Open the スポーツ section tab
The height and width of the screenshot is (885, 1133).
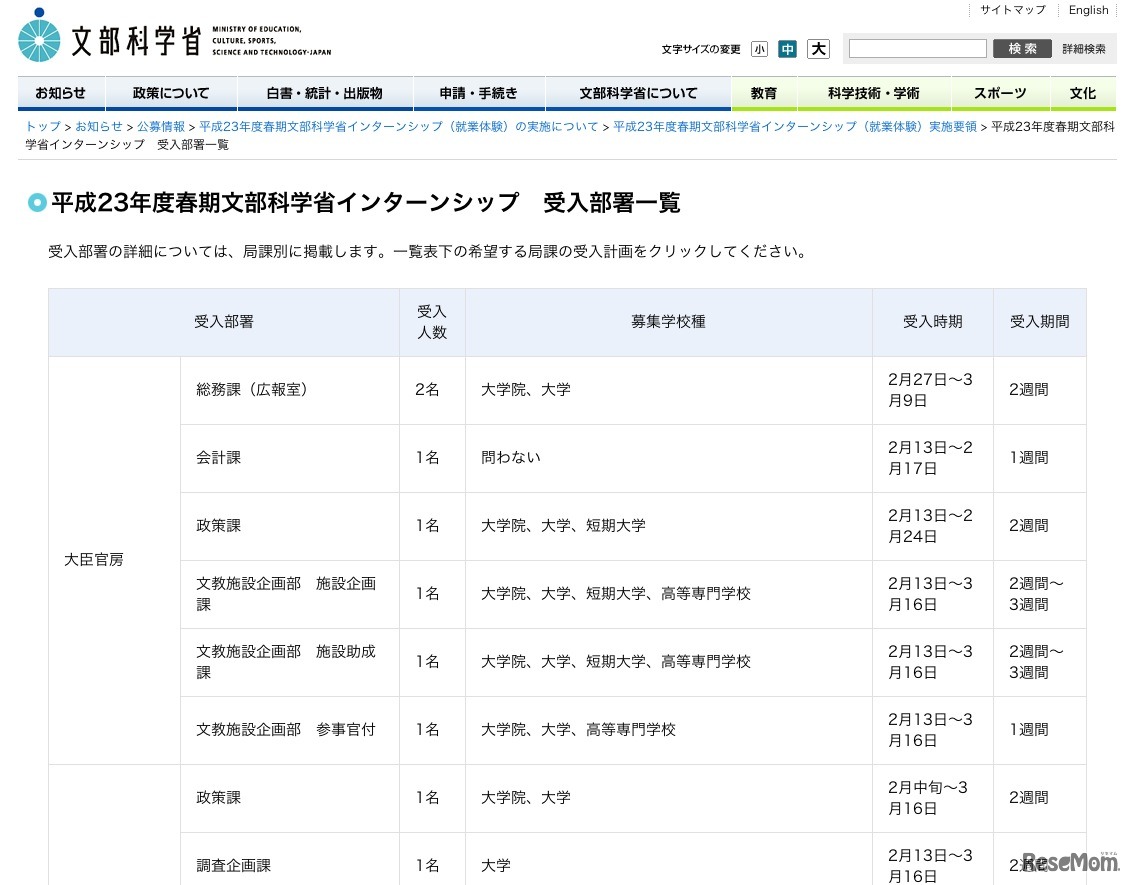pyautogui.click(x=999, y=92)
